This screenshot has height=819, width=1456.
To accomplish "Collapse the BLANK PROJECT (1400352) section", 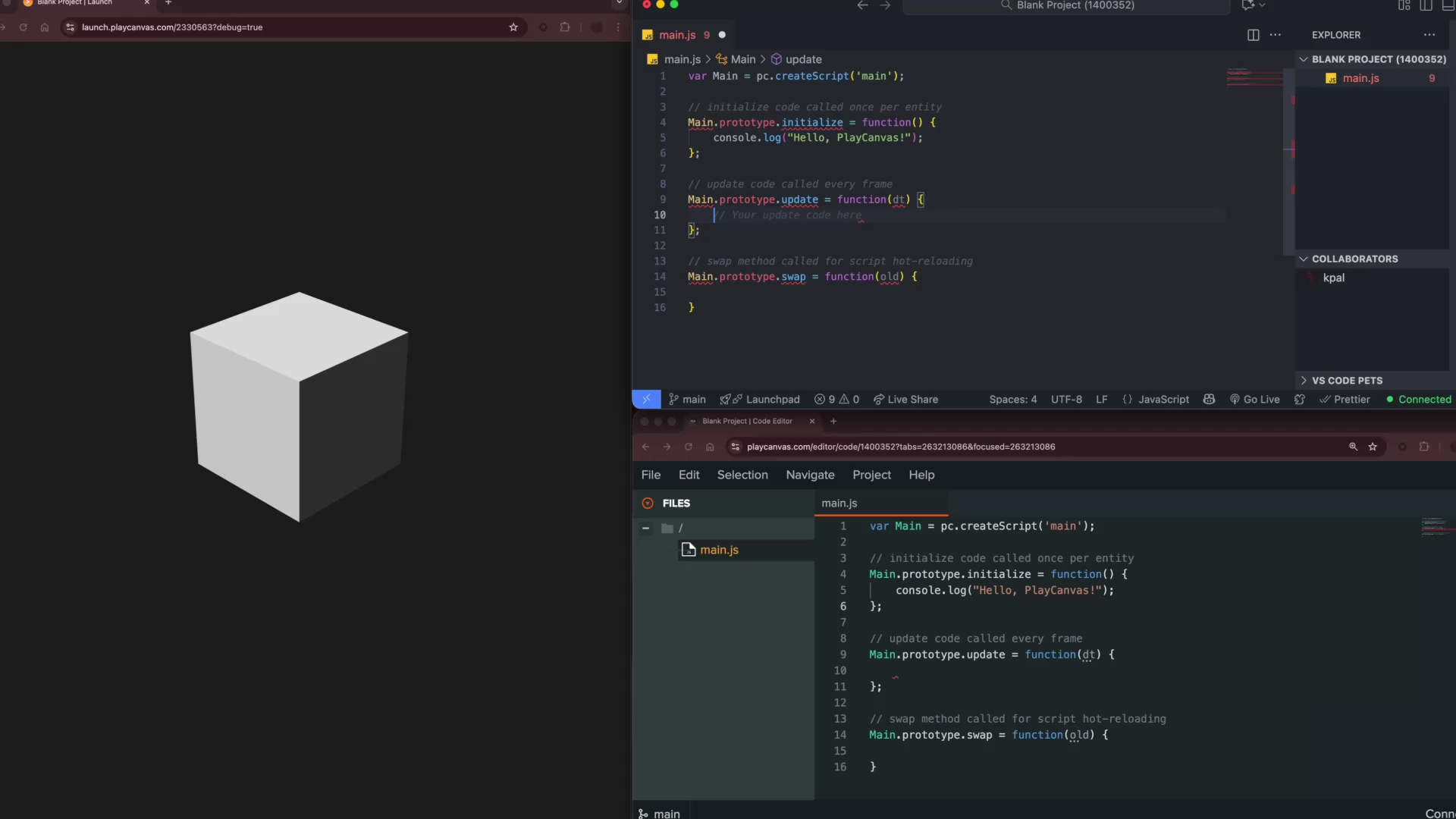I will coord(1304,59).
